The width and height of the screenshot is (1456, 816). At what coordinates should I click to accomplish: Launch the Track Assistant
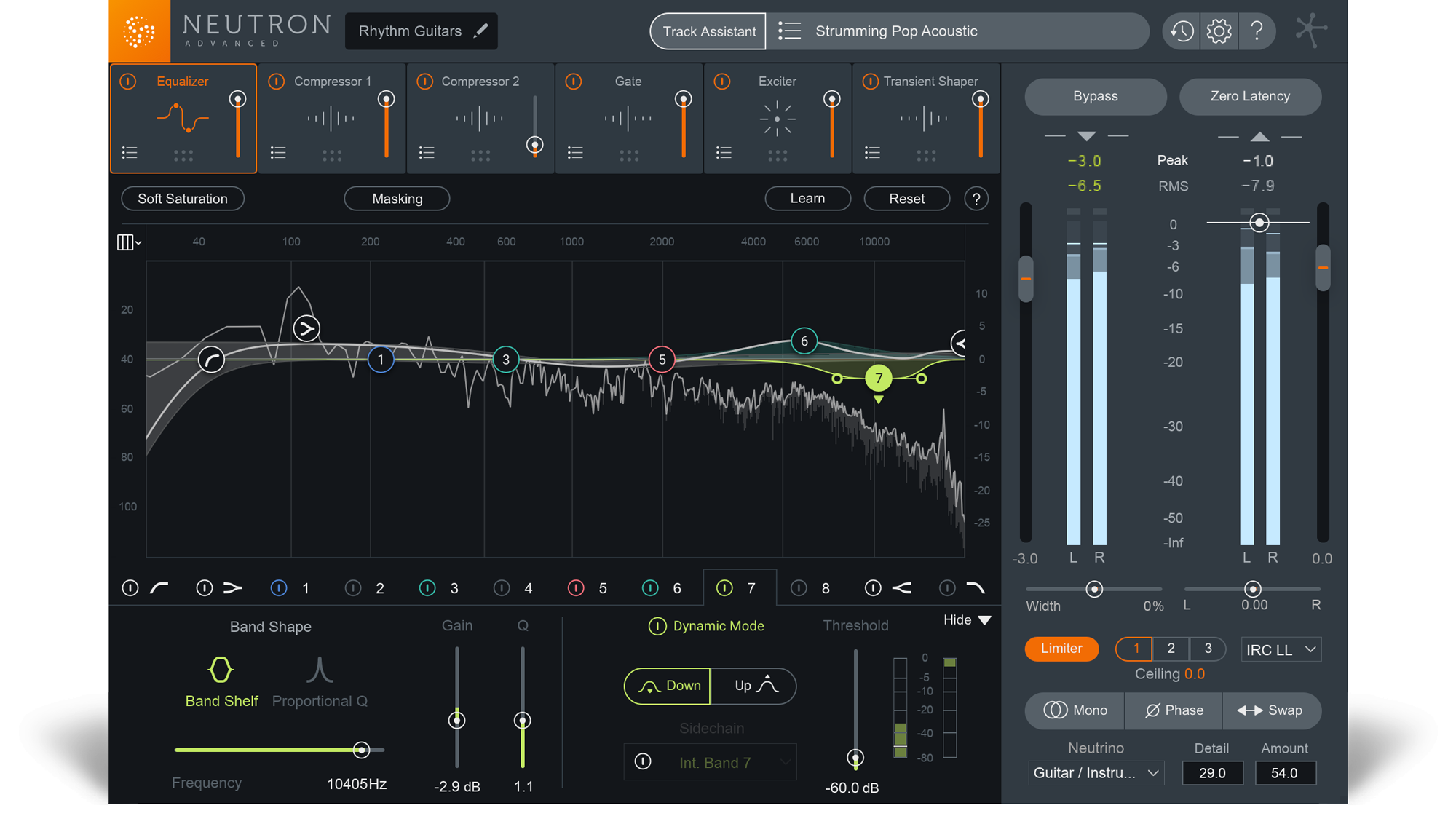tap(708, 31)
